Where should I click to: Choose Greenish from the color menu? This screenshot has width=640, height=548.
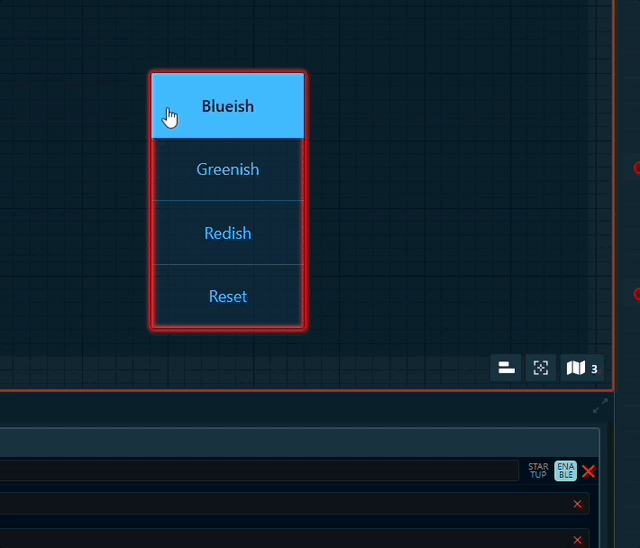point(228,169)
